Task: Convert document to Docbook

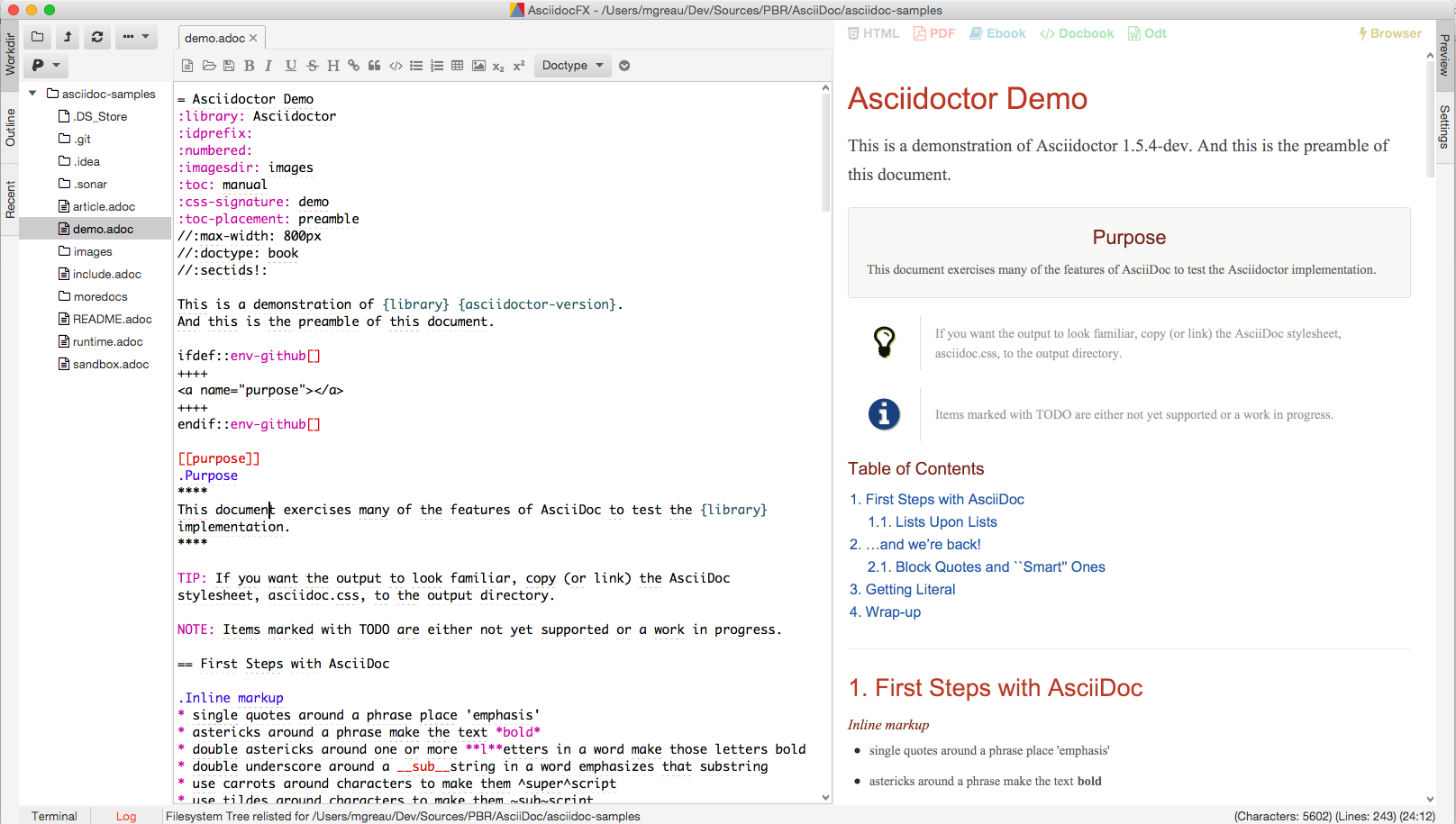Action: click(1077, 33)
